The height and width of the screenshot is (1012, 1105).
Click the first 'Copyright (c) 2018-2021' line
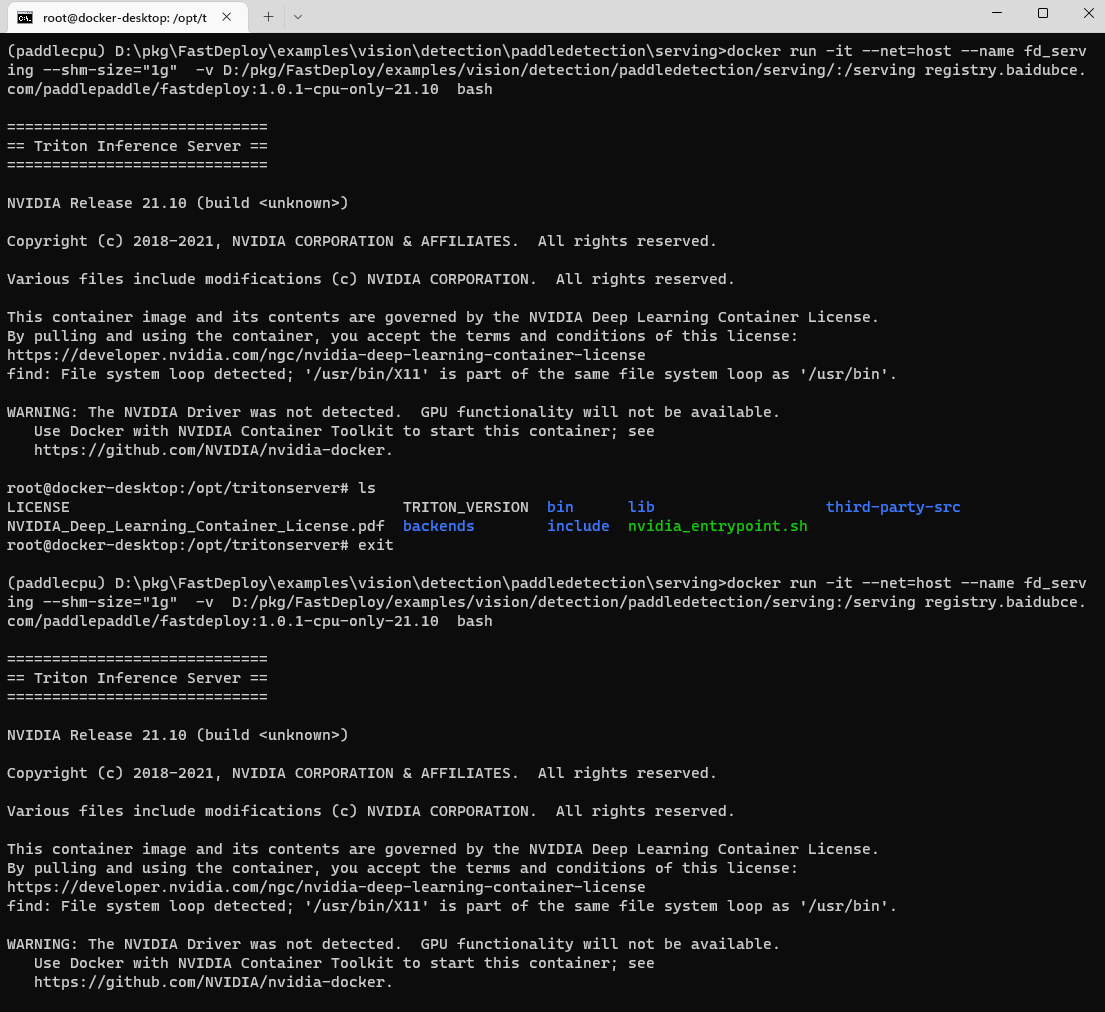(362, 241)
